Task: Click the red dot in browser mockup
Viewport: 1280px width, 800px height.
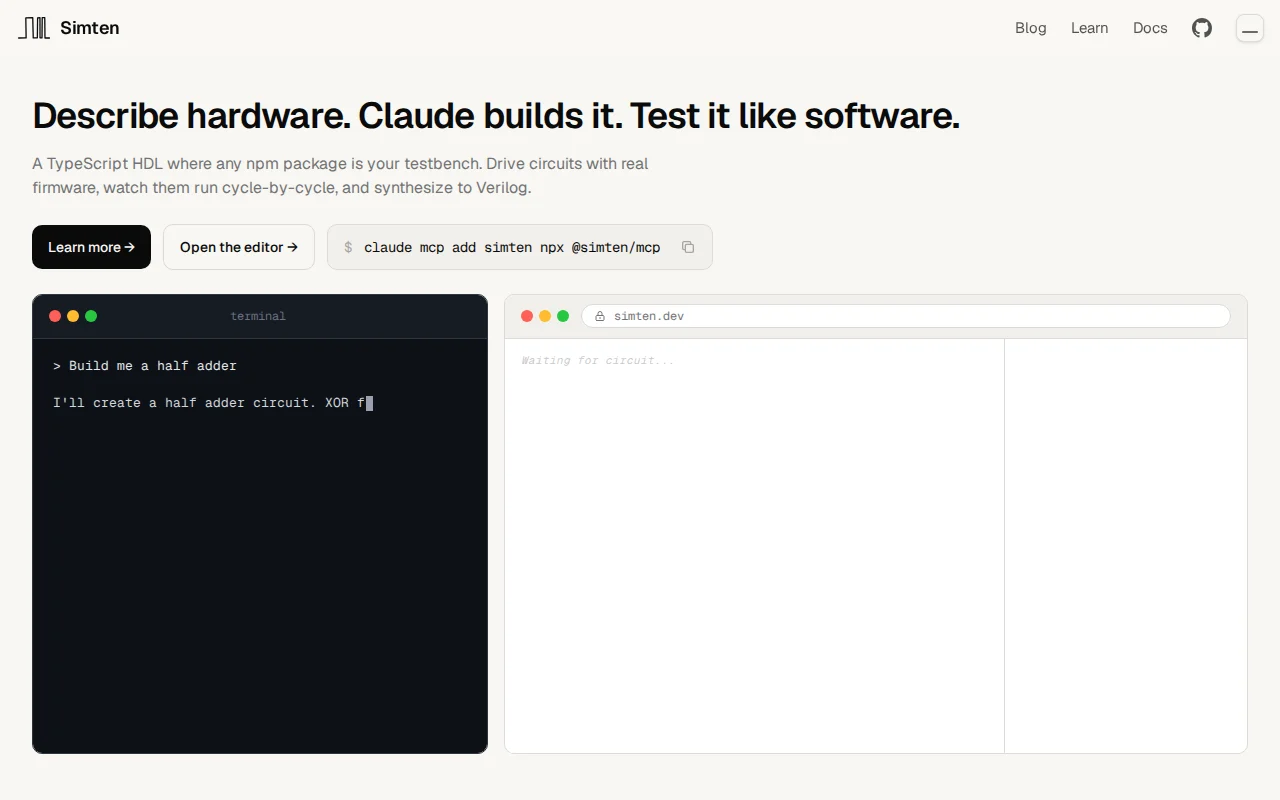Action: (x=527, y=316)
